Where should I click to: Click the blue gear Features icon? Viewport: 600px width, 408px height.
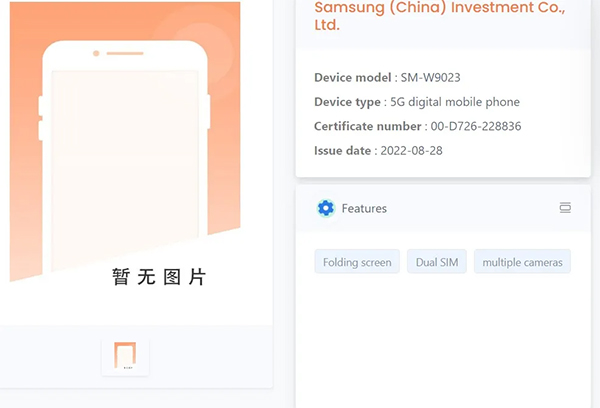[325, 208]
